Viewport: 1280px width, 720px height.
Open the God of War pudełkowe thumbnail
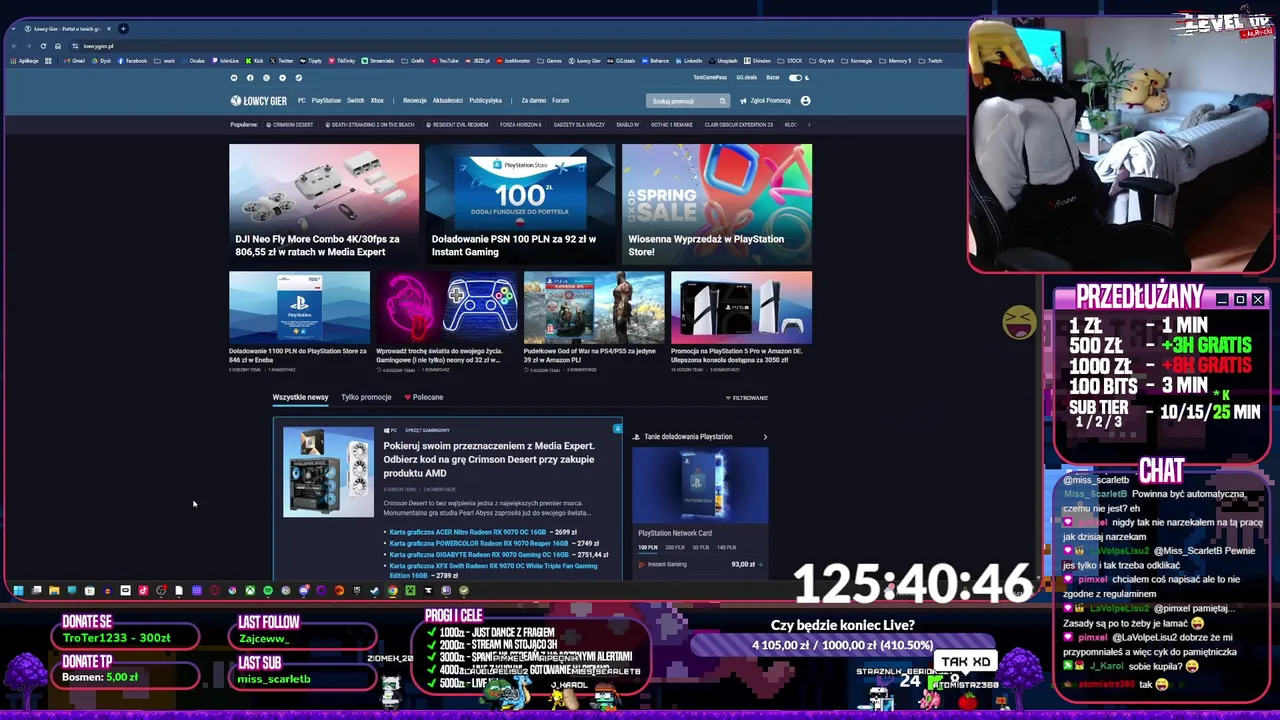pyautogui.click(x=594, y=307)
